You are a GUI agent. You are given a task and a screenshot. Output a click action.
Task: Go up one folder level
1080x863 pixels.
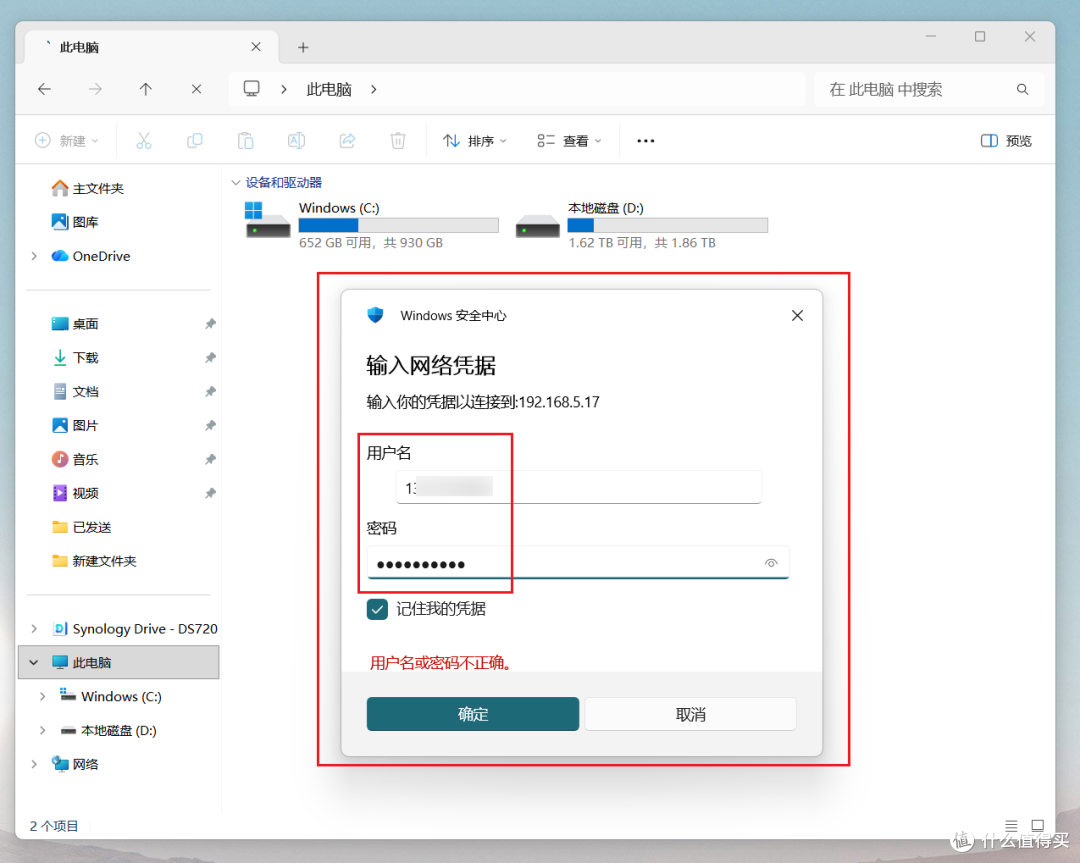tap(145, 89)
